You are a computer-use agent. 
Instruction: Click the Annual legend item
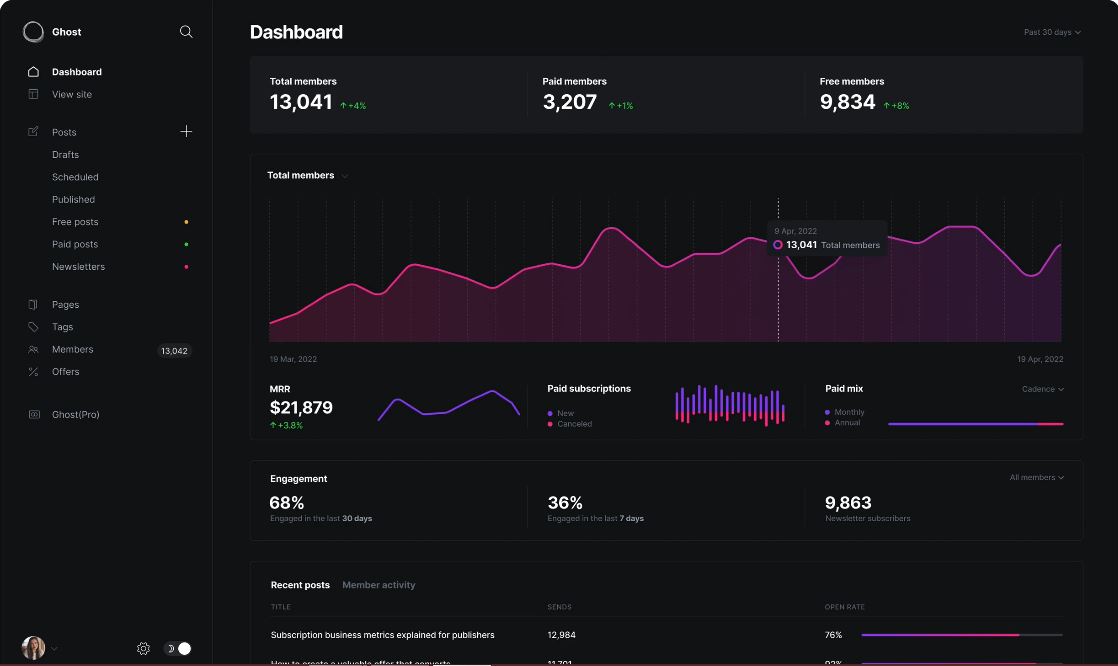click(842, 423)
